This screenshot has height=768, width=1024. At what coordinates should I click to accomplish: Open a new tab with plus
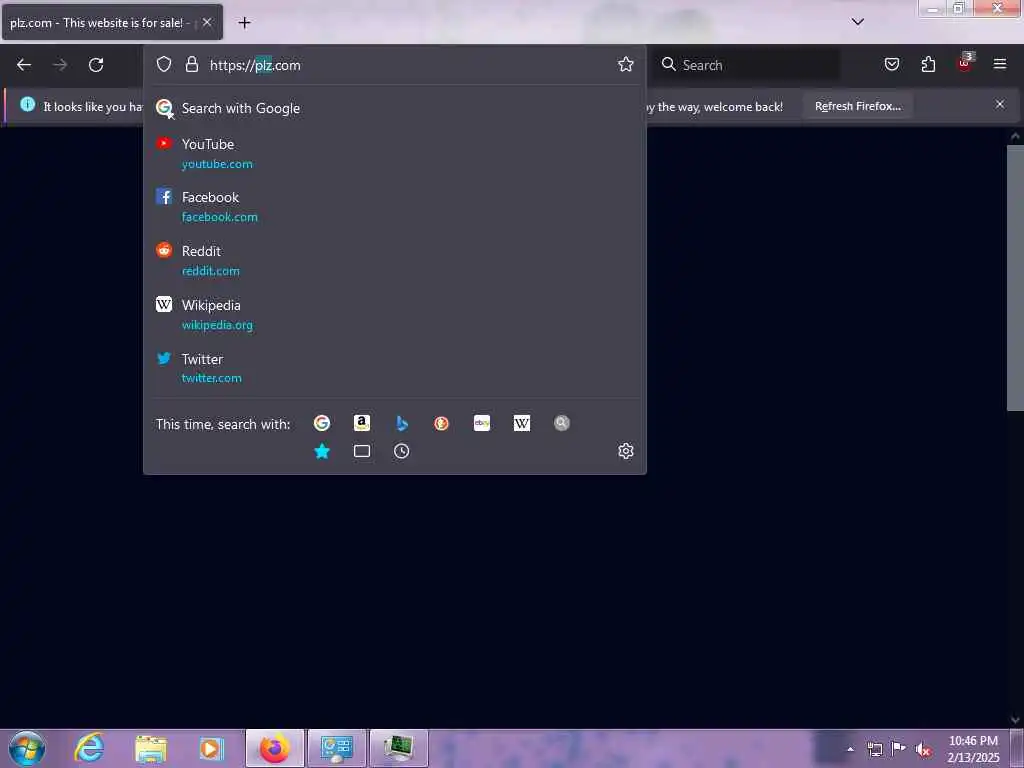(x=244, y=23)
